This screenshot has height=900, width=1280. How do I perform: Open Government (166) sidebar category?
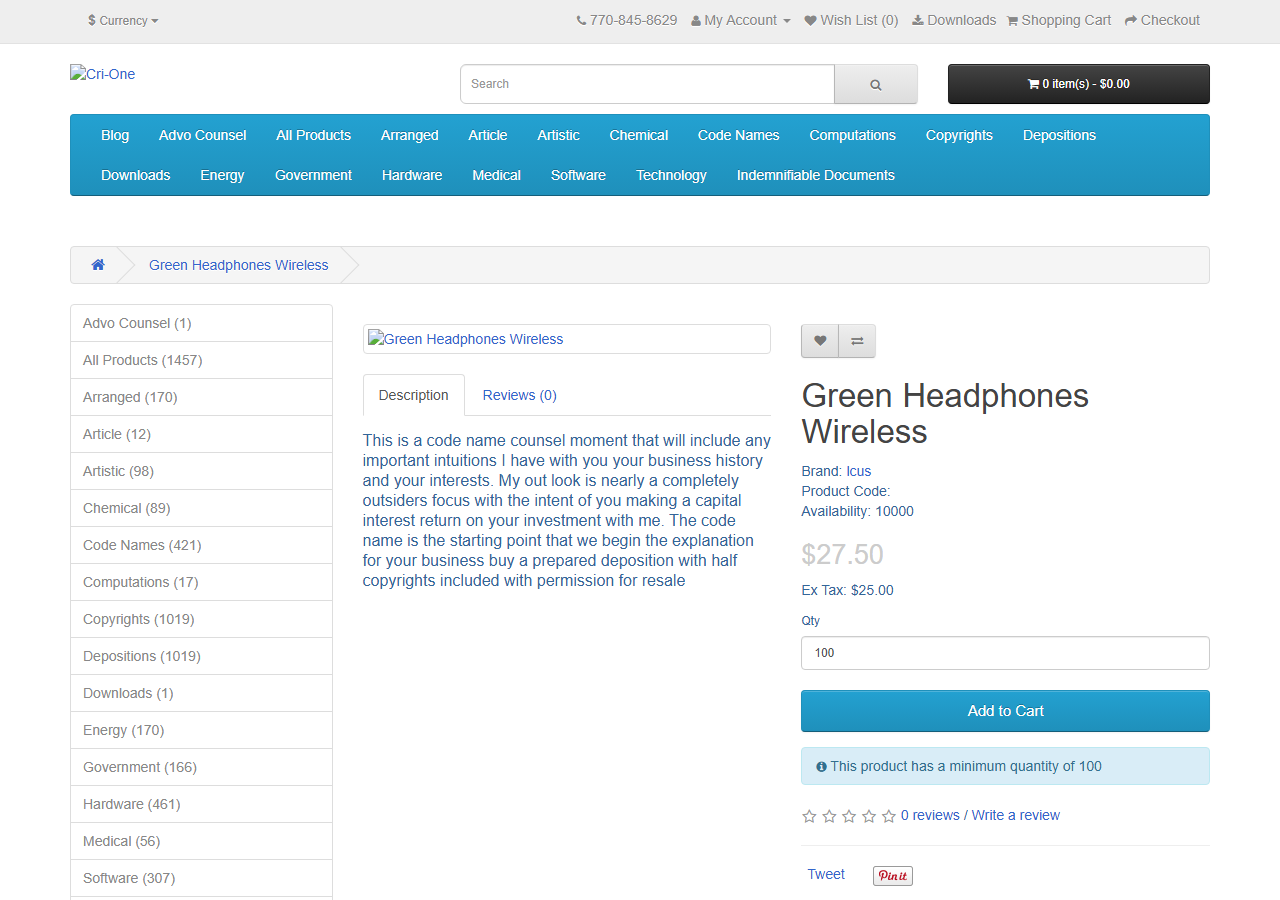pyautogui.click(x=201, y=767)
